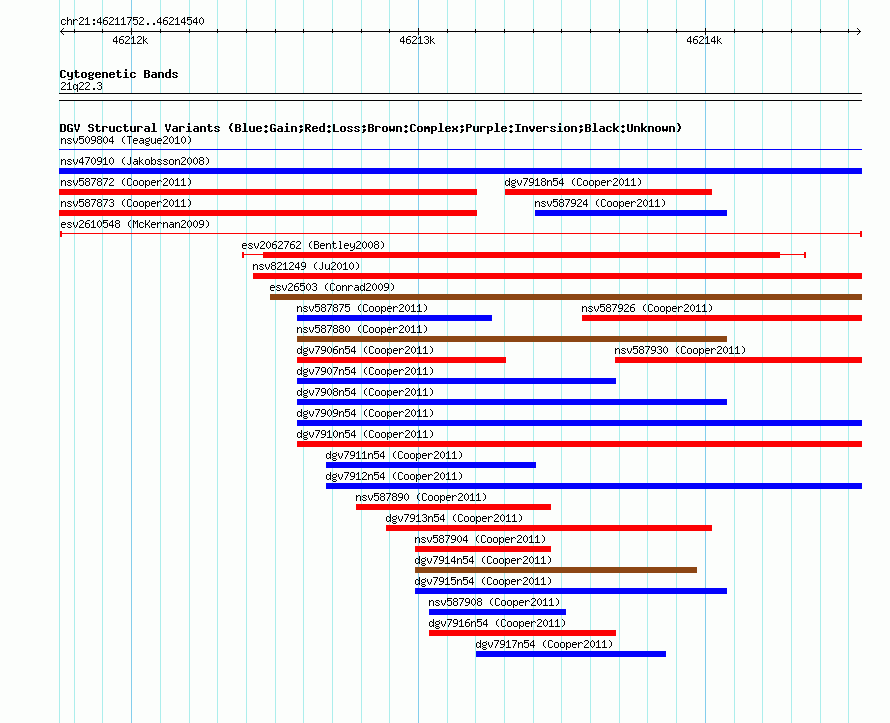Click dgv7914n54 (Cooper2011) label

(x=483, y=560)
